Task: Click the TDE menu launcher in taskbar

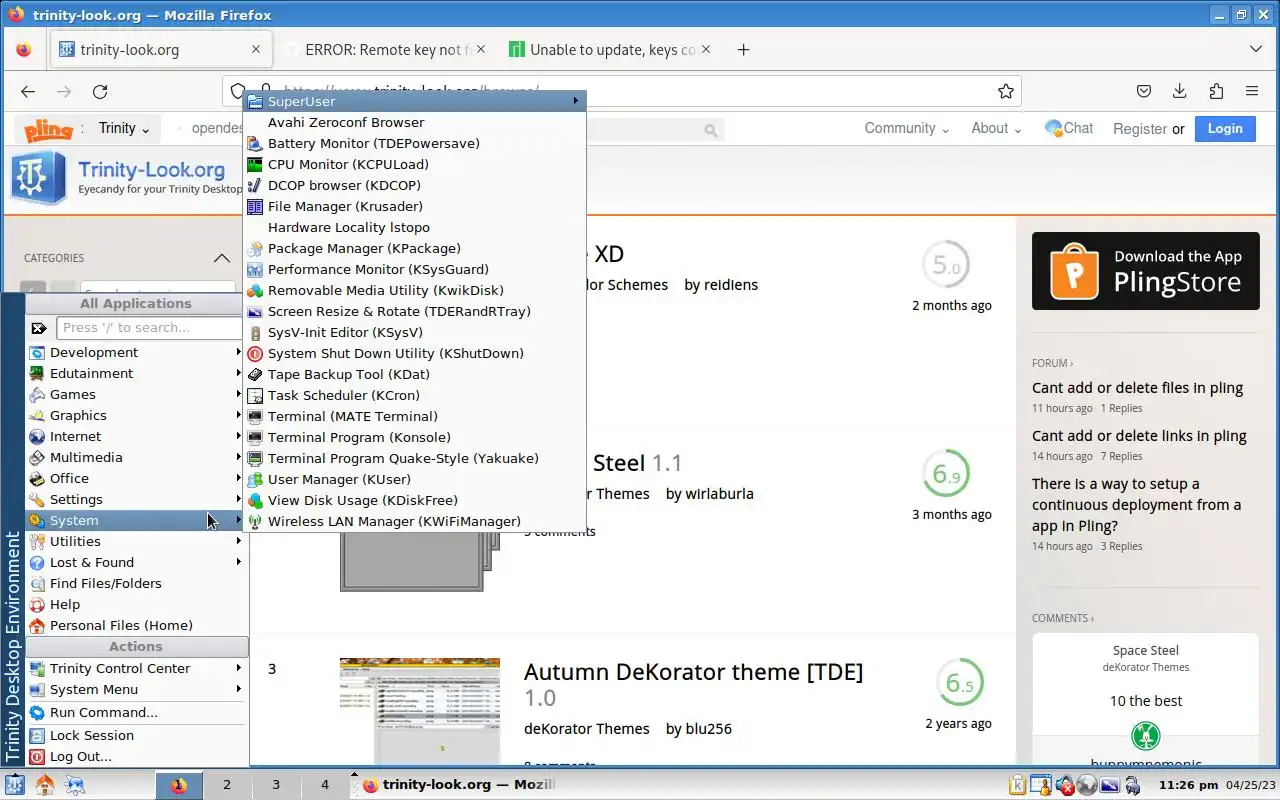Action: coord(14,785)
